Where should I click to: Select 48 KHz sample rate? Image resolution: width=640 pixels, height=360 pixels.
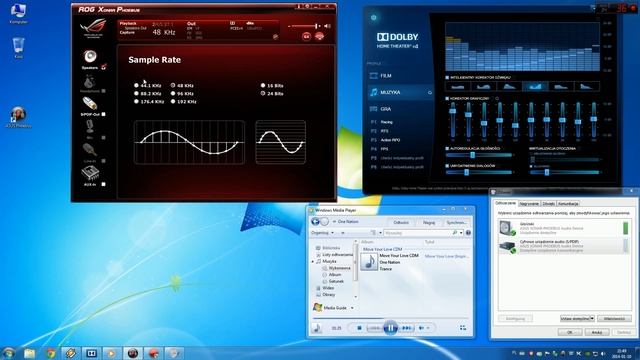coord(182,86)
